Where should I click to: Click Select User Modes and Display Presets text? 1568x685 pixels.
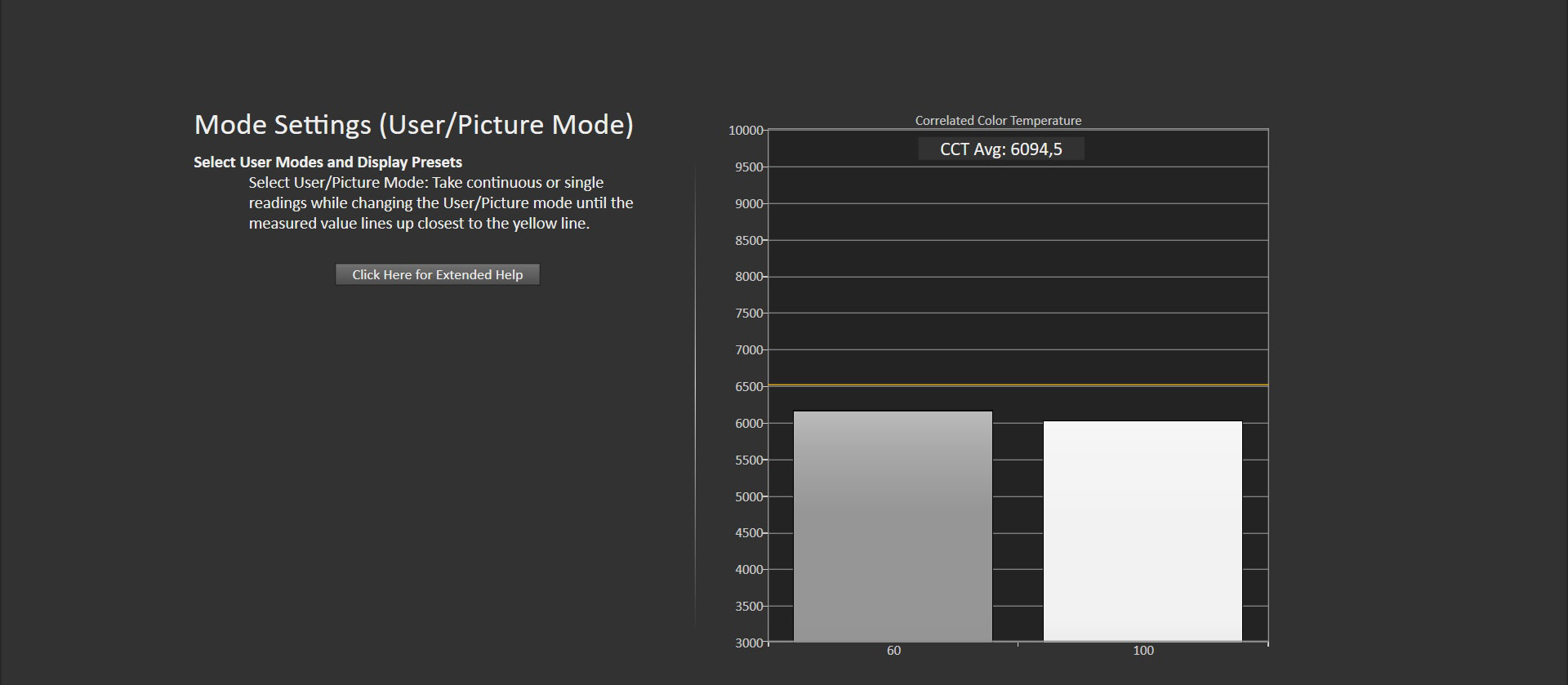(x=327, y=162)
